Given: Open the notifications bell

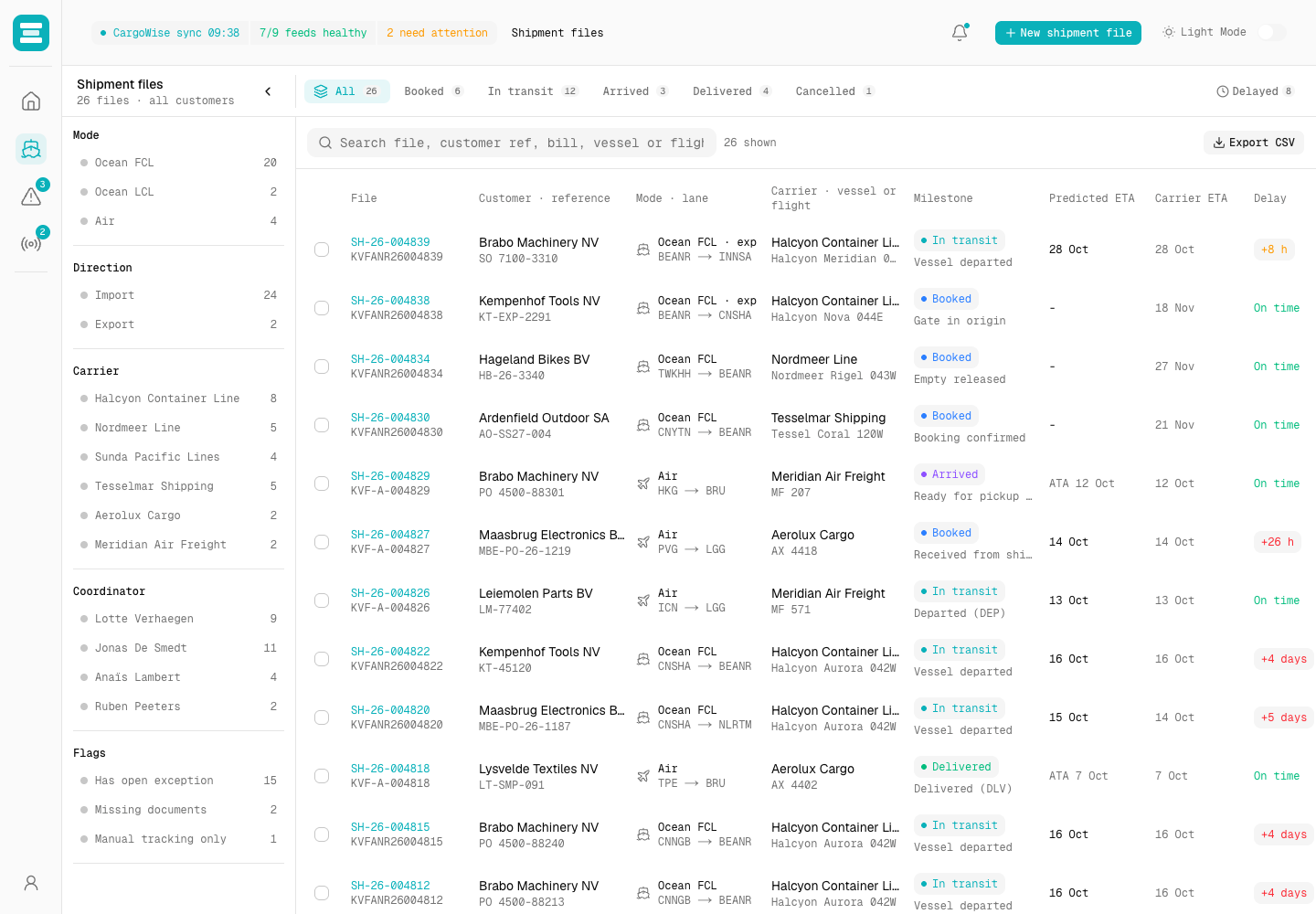Looking at the screenshot, I should point(960,33).
